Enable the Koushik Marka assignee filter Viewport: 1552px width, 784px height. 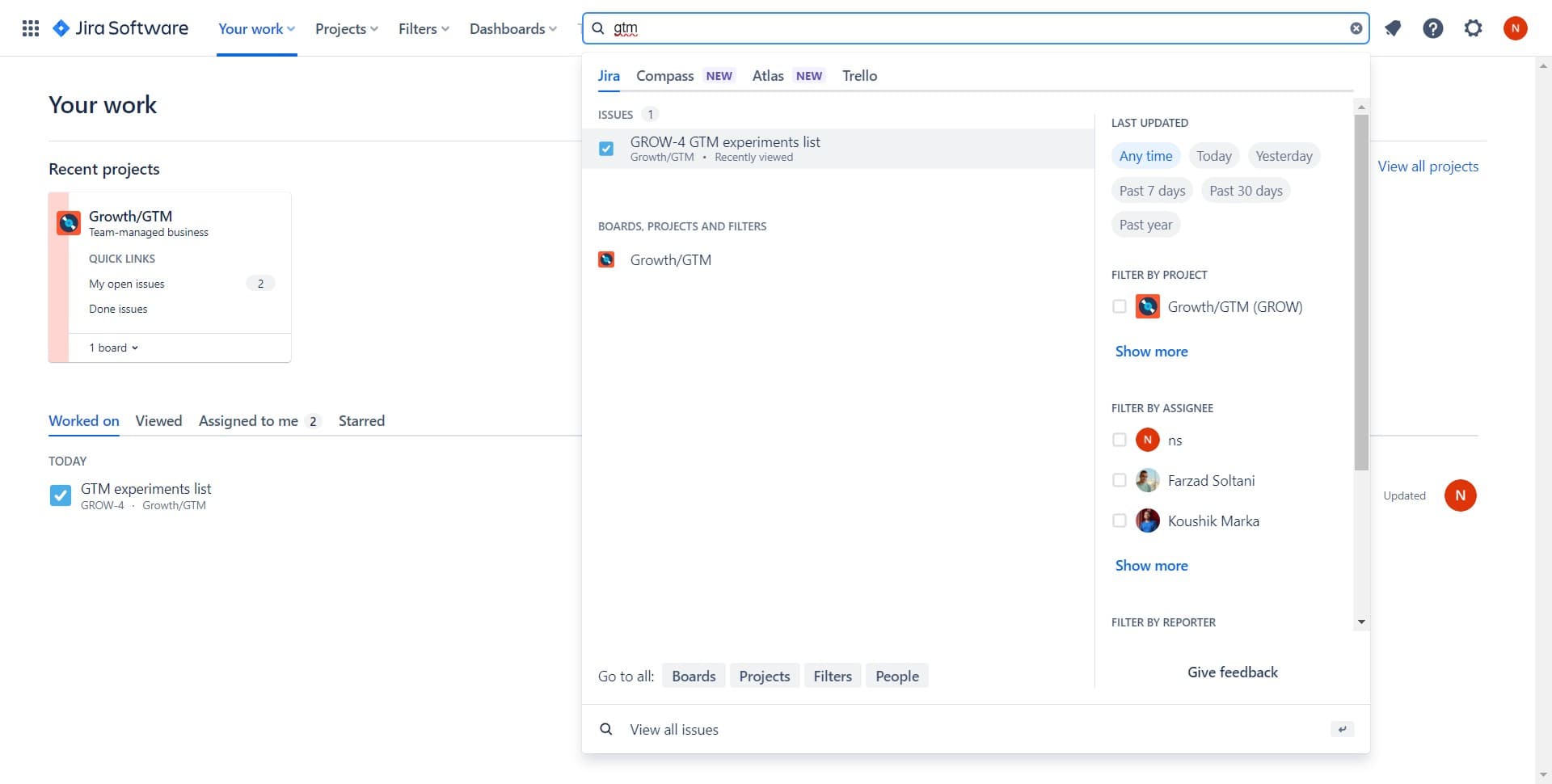coord(1120,521)
